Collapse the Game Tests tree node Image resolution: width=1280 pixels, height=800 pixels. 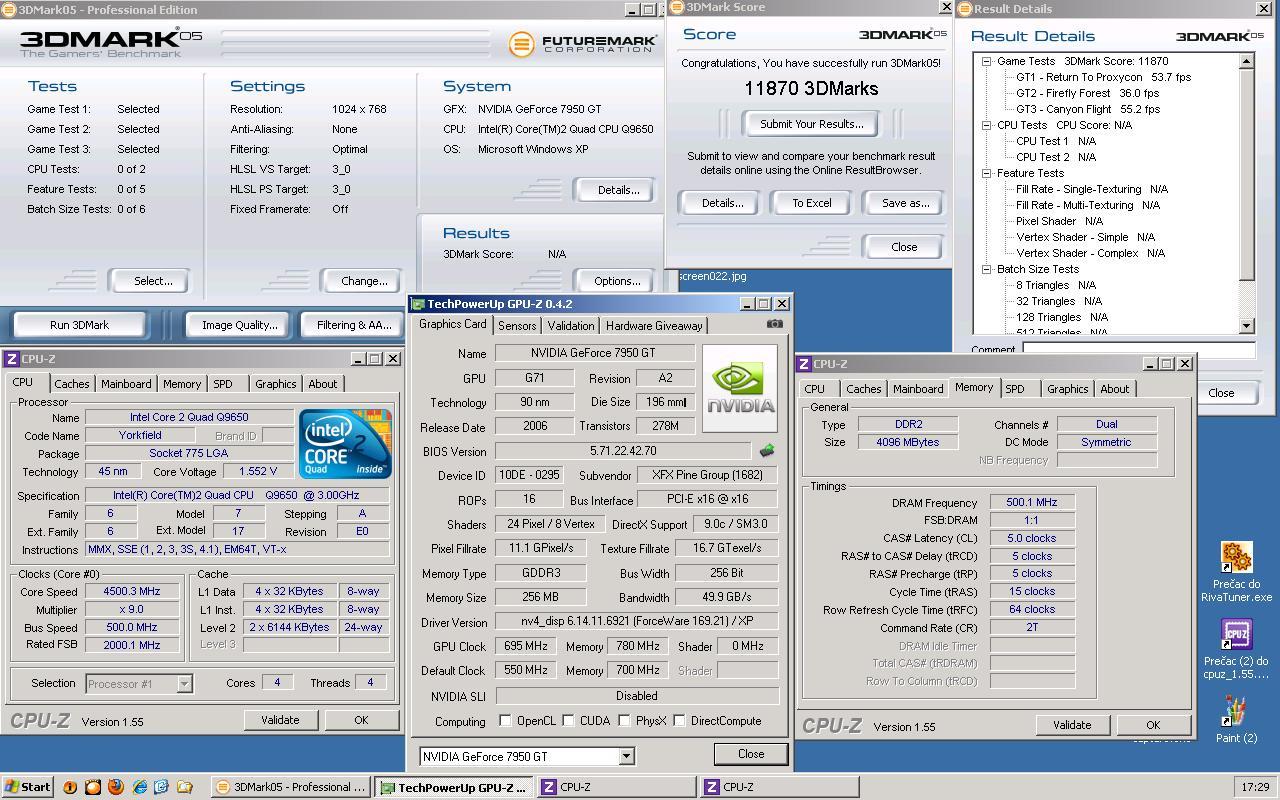(x=986, y=61)
